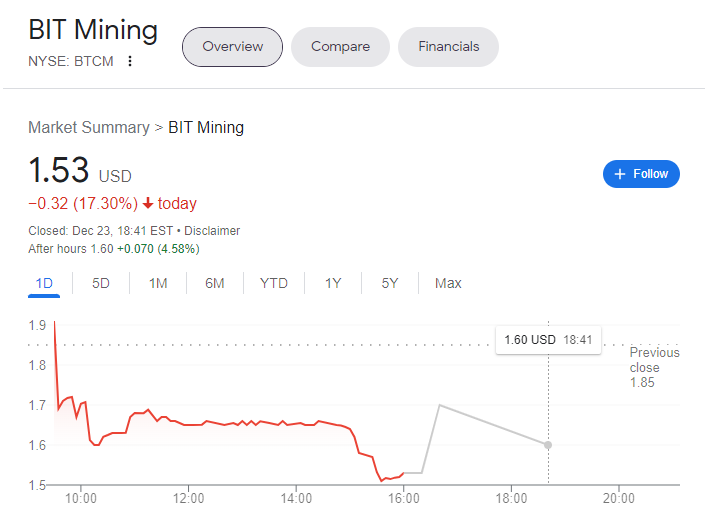Image resolution: width=706 pixels, height=518 pixels.
Task: Open the three-dot more options menu
Action: coord(129,61)
